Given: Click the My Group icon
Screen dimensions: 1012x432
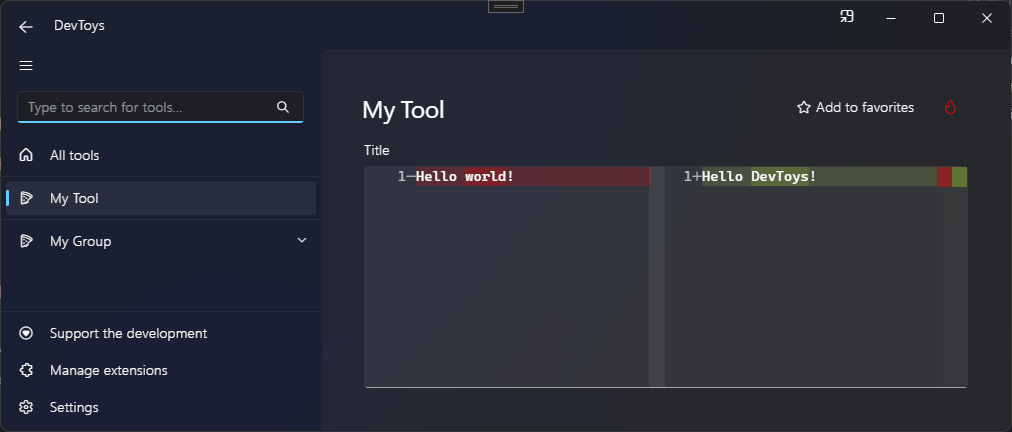Looking at the screenshot, I should (x=26, y=241).
